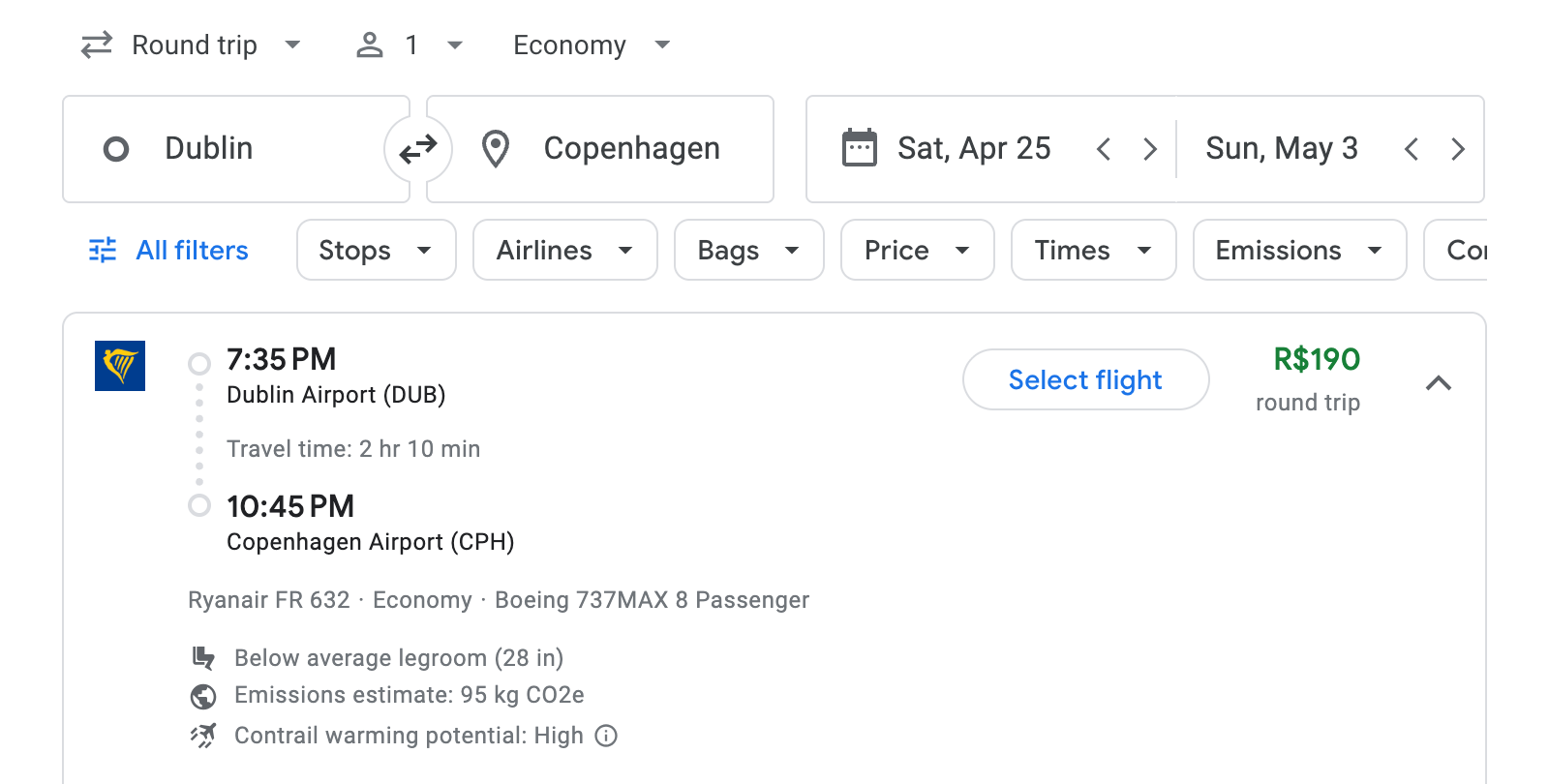Open the Economy cabin class dropdown
The height and width of the screenshot is (784, 1549).
(x=589, y=45)
